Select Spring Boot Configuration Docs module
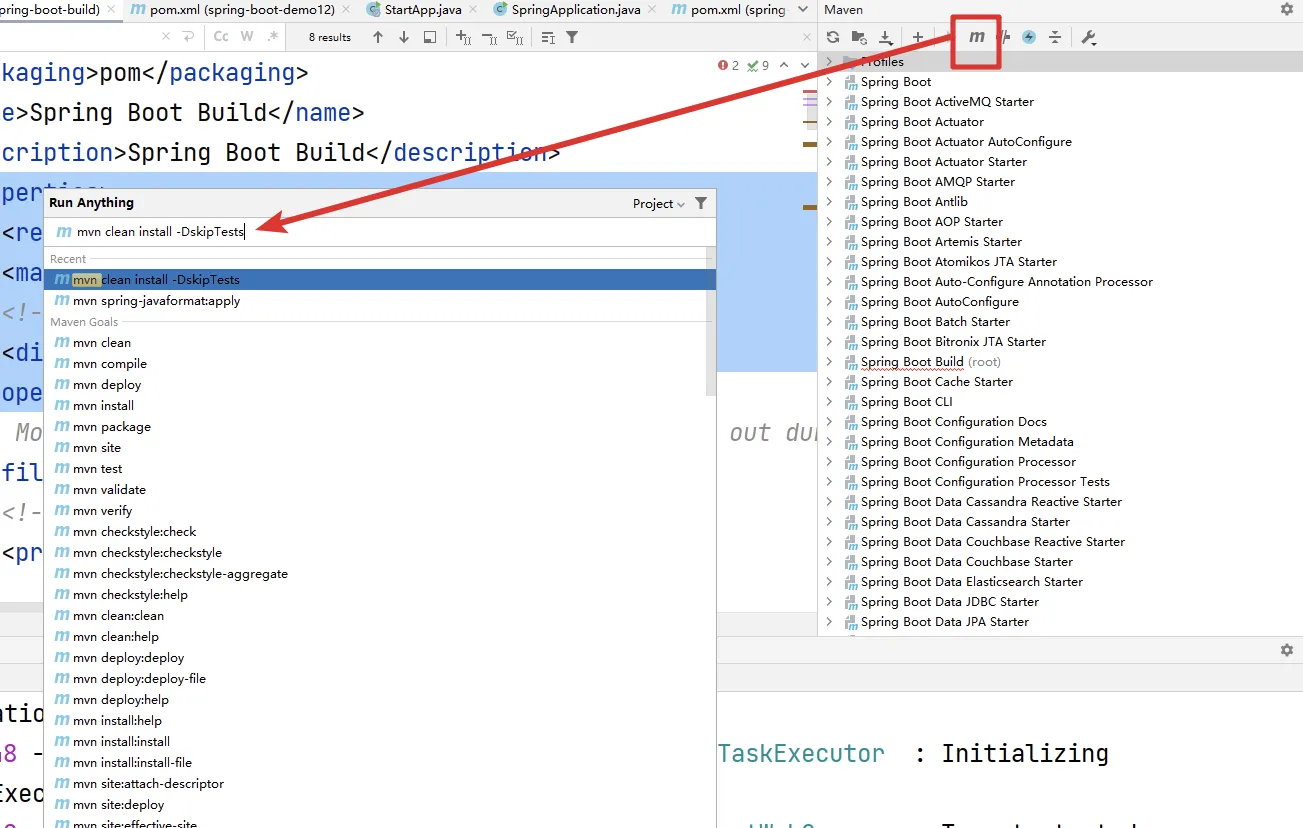 tap(954, 422)
